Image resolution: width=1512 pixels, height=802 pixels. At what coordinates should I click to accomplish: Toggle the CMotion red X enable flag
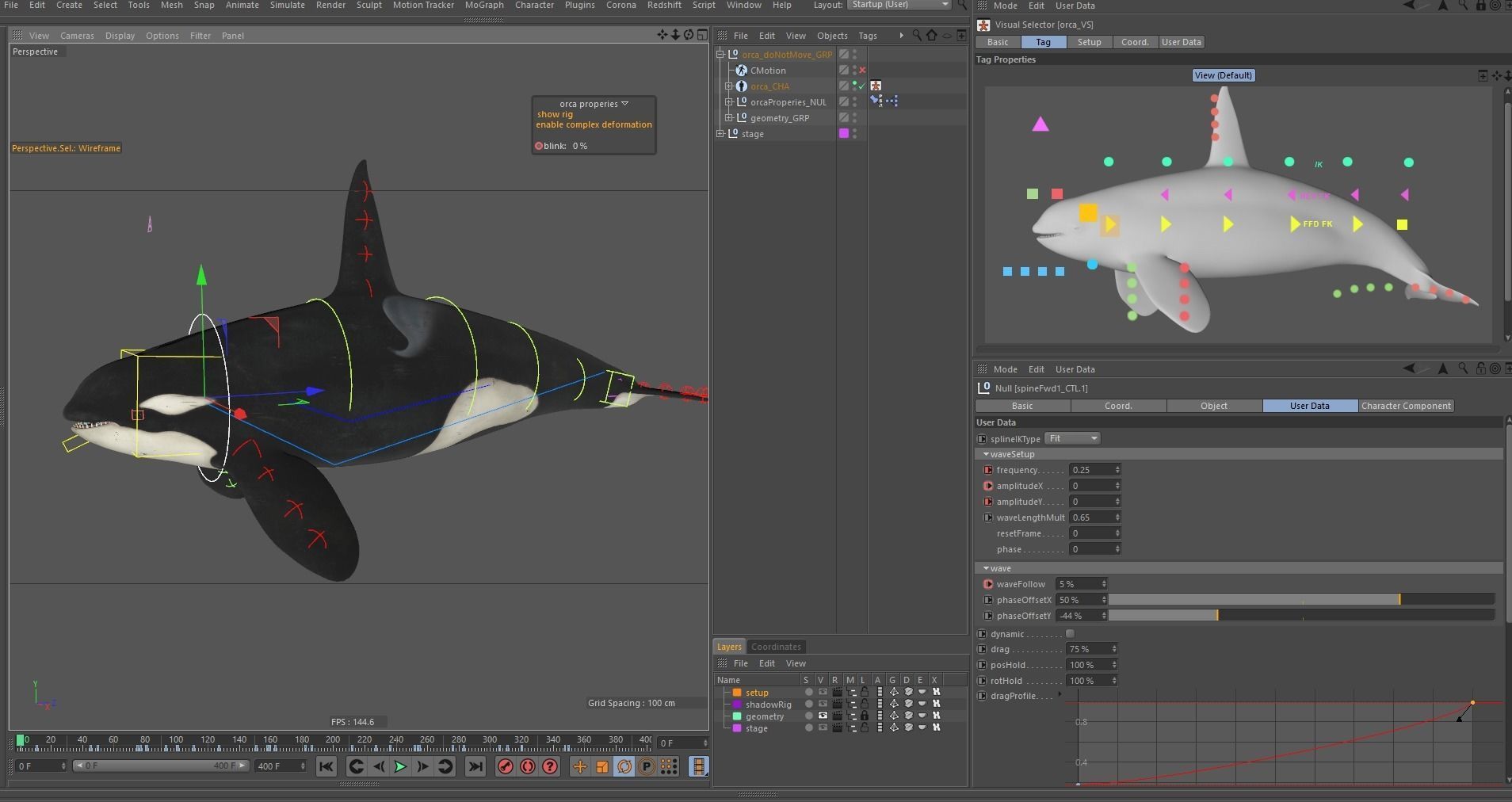point(862,71)
